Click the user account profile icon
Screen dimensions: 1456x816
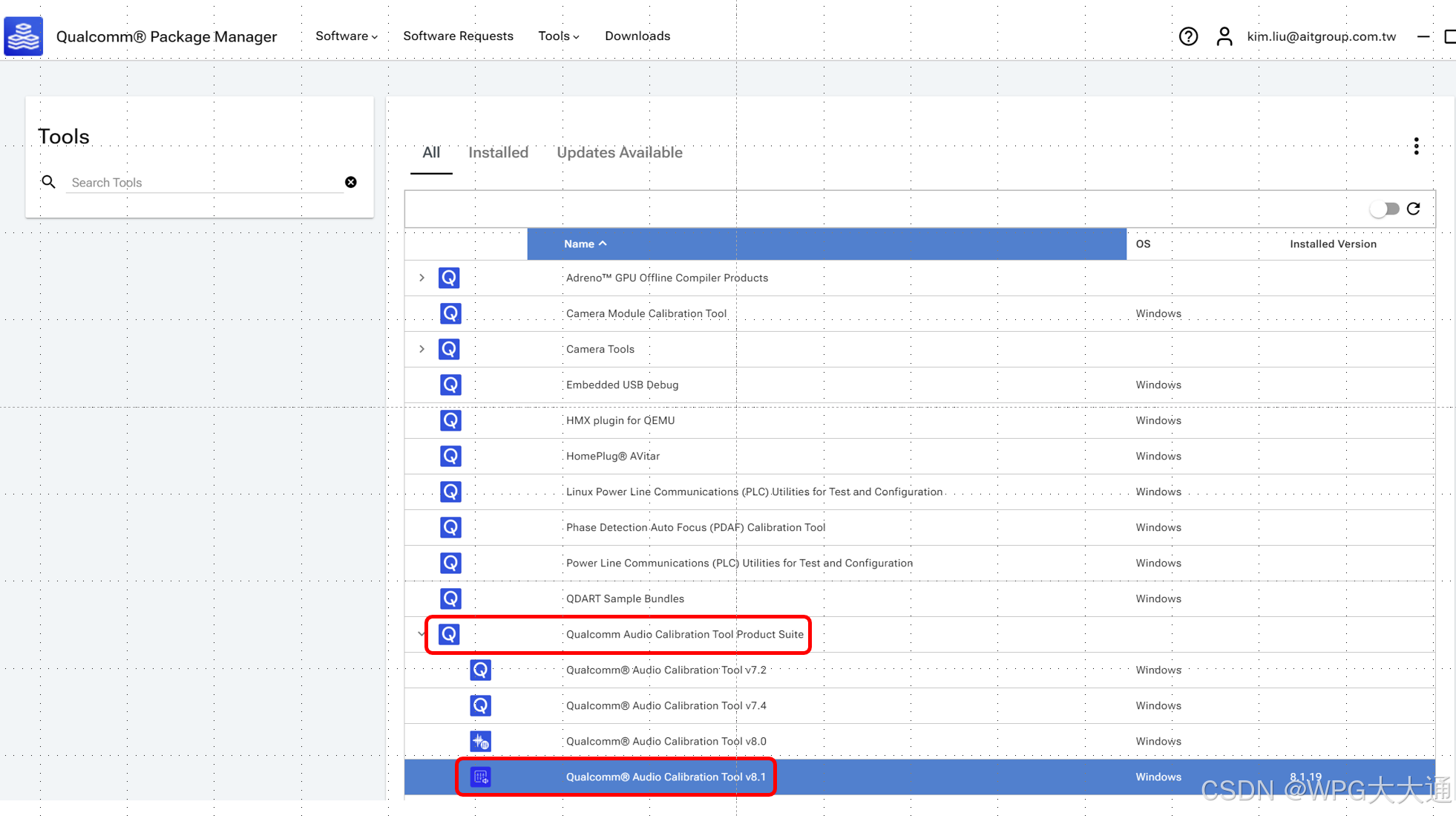click(x=1224, y=36)
